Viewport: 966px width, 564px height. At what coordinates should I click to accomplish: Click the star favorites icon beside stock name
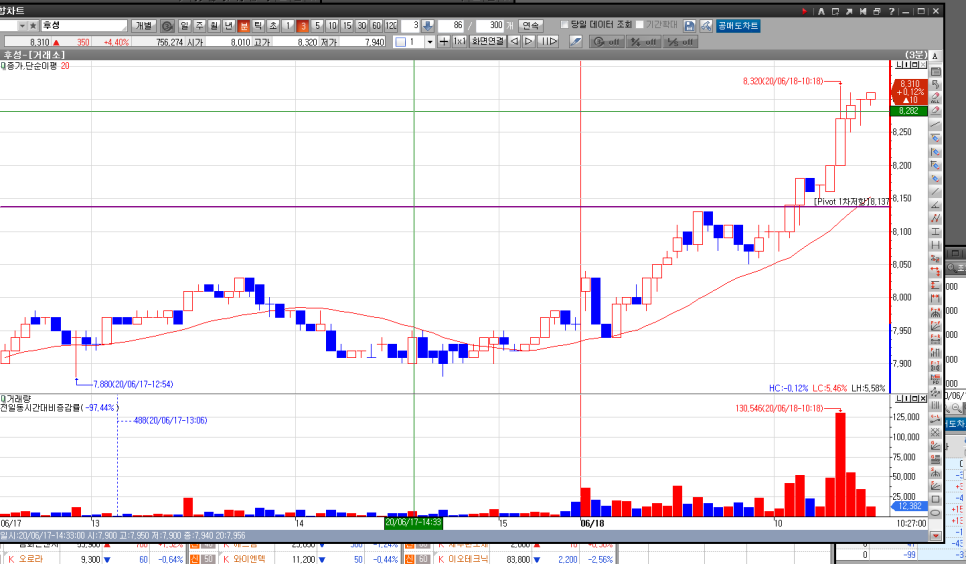[33, 26]
